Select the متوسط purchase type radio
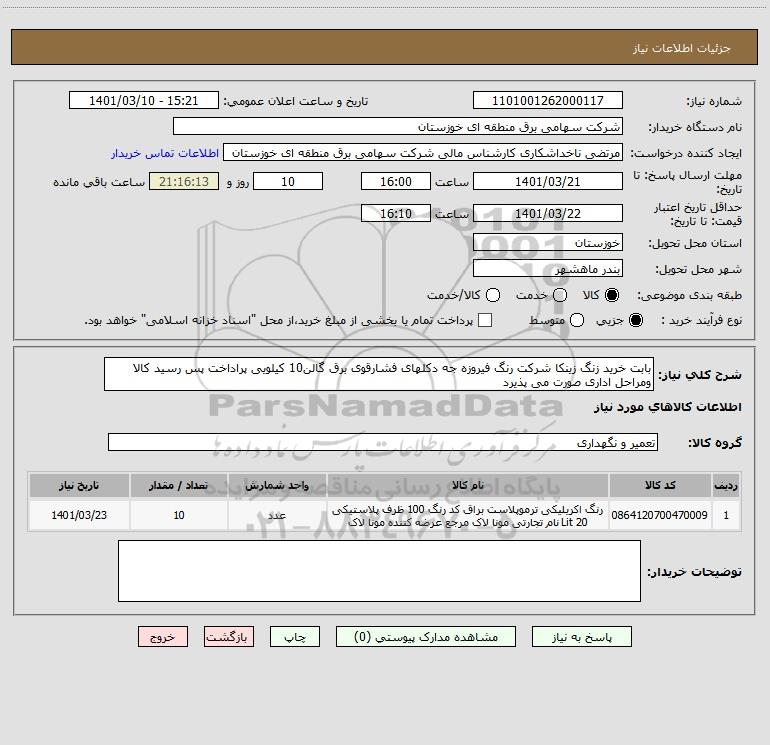770x745 pixels. [577, 320]
